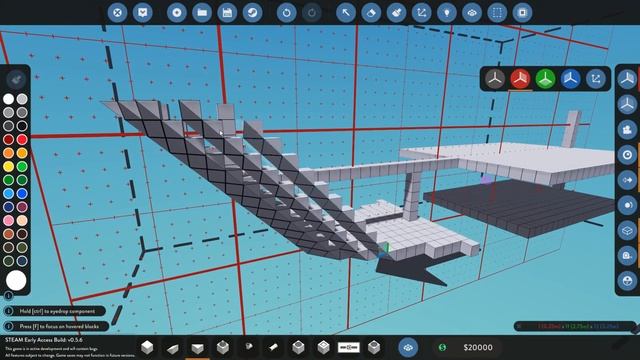Click the lightbulb icon in top toolbar

[447, 13]
